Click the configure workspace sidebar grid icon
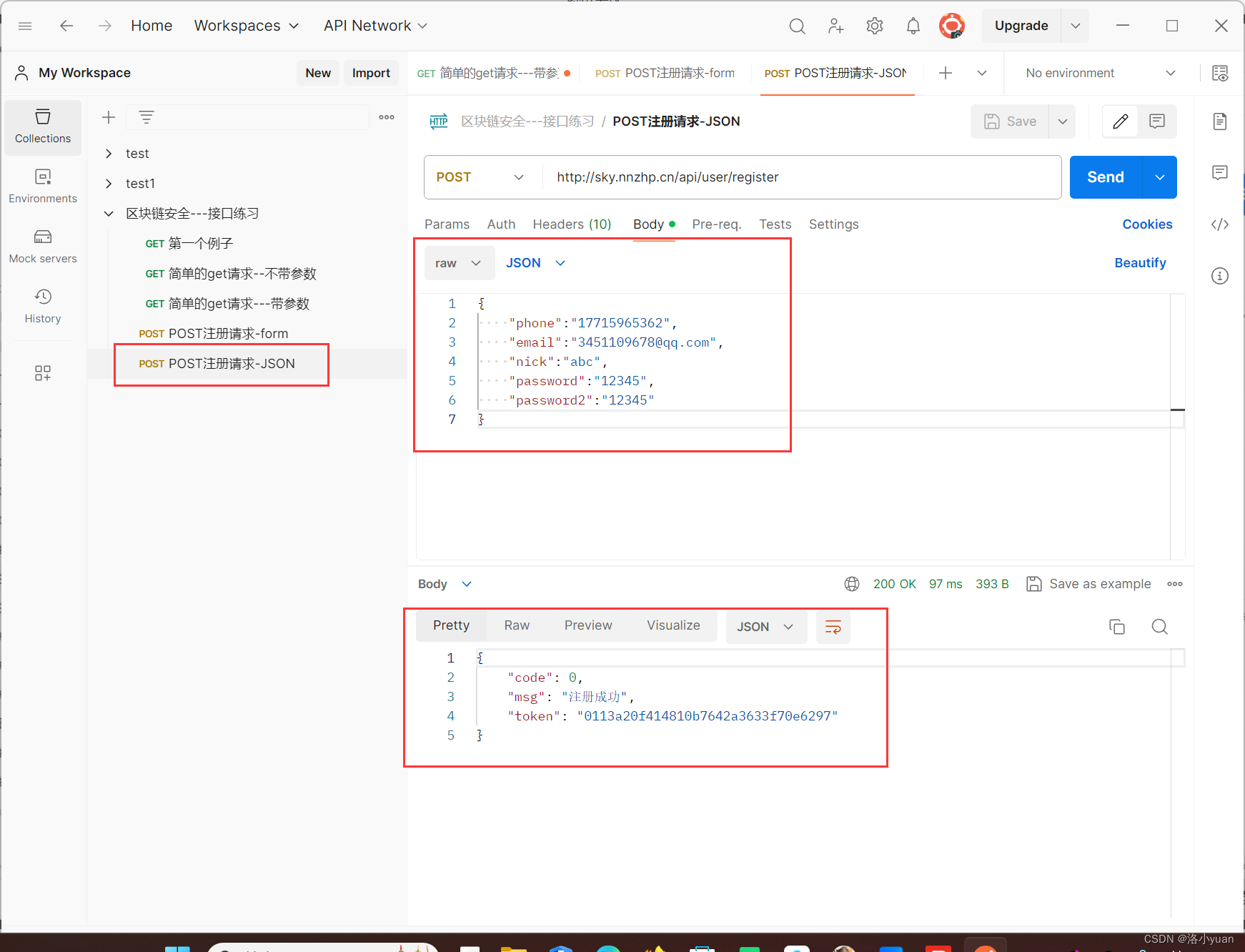1245x952 pixels. pyautogui.click(x=43, y=373)
